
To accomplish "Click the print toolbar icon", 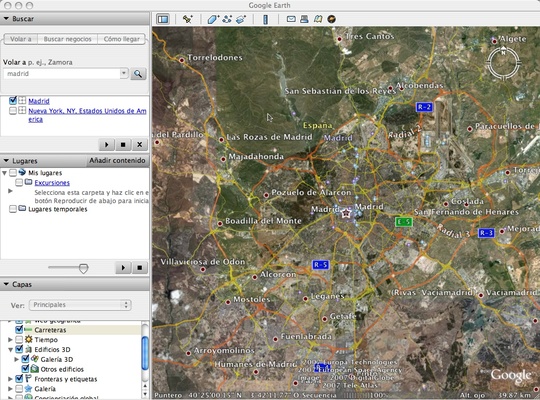I will tap(304, 19).
